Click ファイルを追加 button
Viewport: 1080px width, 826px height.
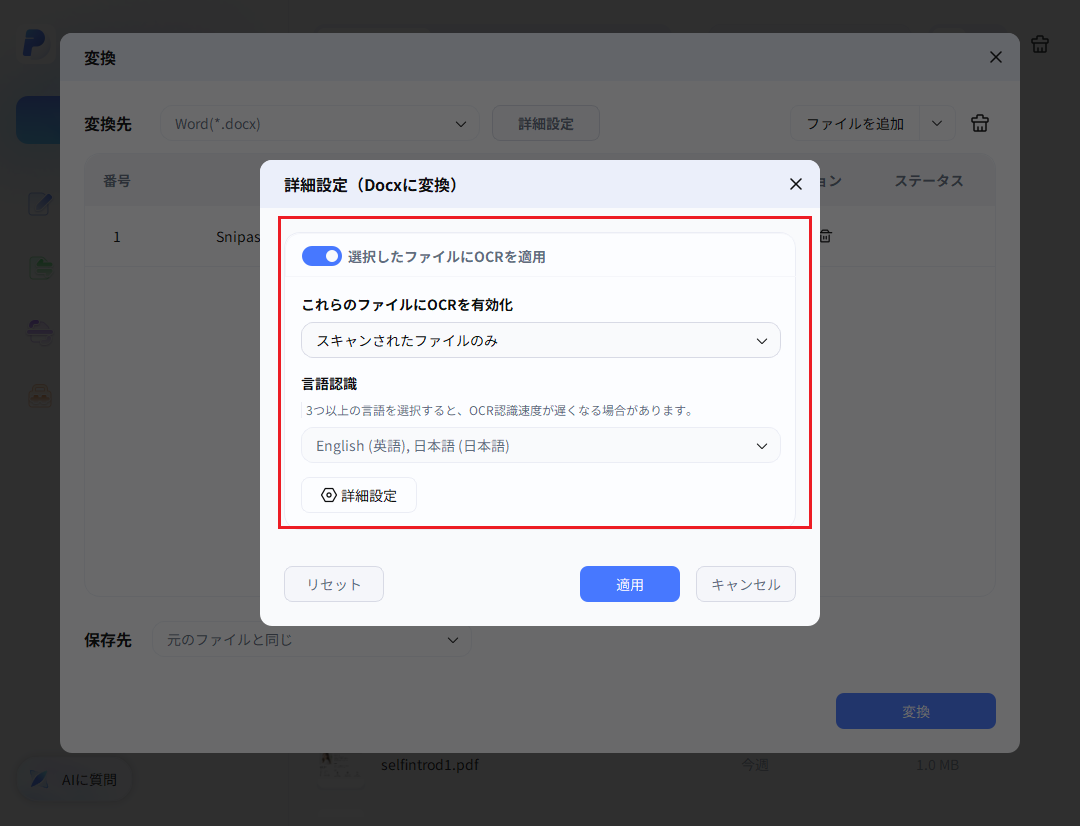855,124
